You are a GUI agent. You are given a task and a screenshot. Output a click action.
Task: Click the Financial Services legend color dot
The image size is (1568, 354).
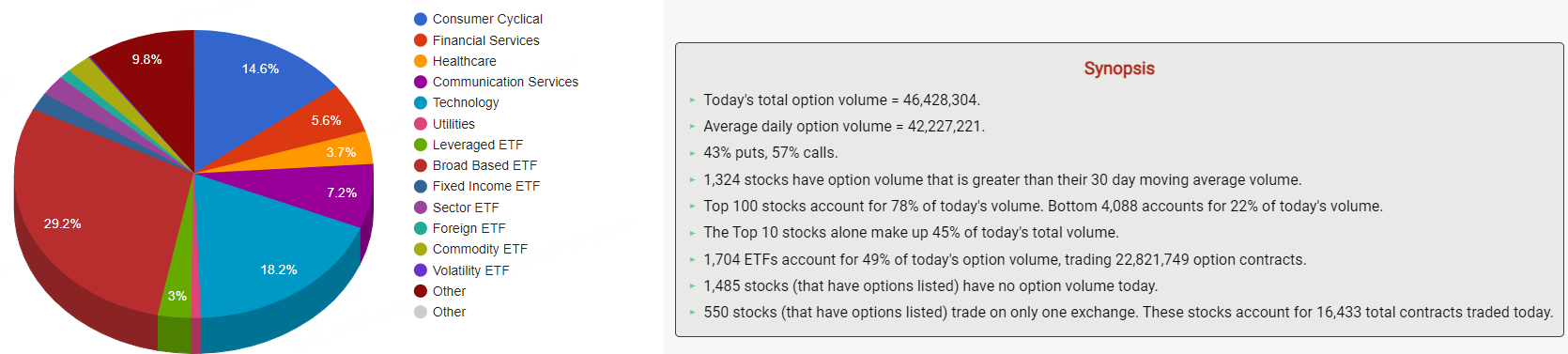(x=421, y=40)
